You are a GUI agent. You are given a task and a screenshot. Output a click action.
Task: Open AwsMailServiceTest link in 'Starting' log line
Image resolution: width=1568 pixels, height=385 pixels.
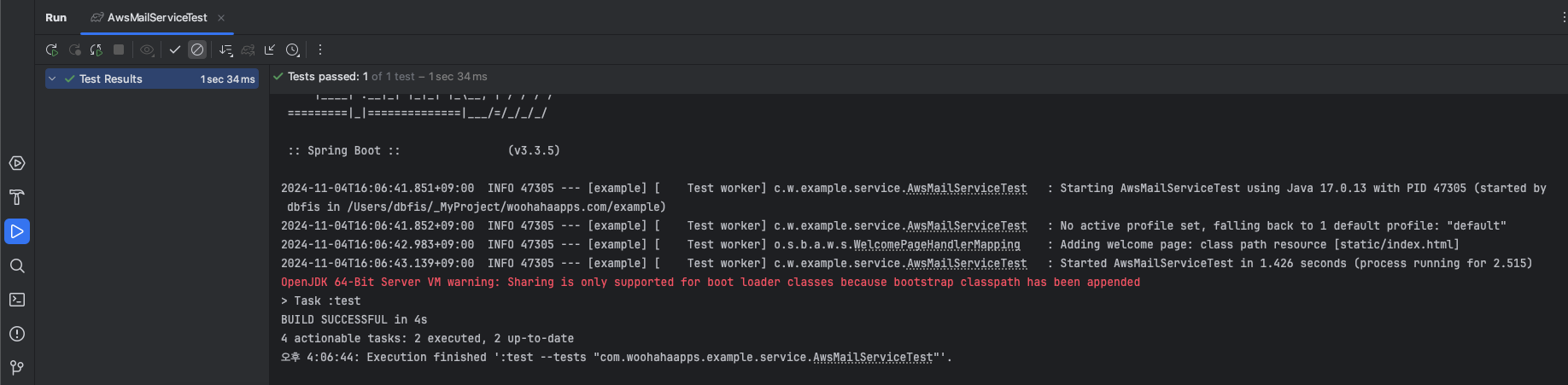967,188
